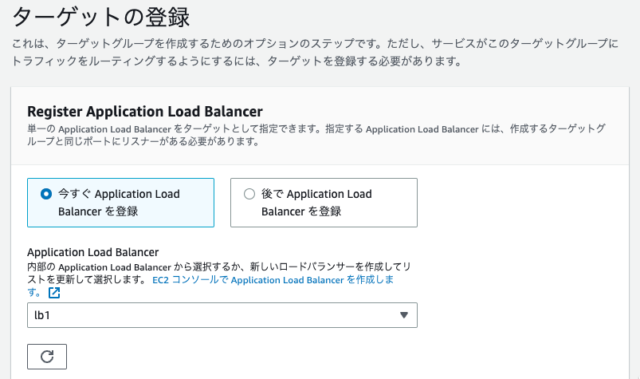
Task: Click the refresh load balancer list icon
Action: pyautogui.click(x=47, y=357)
